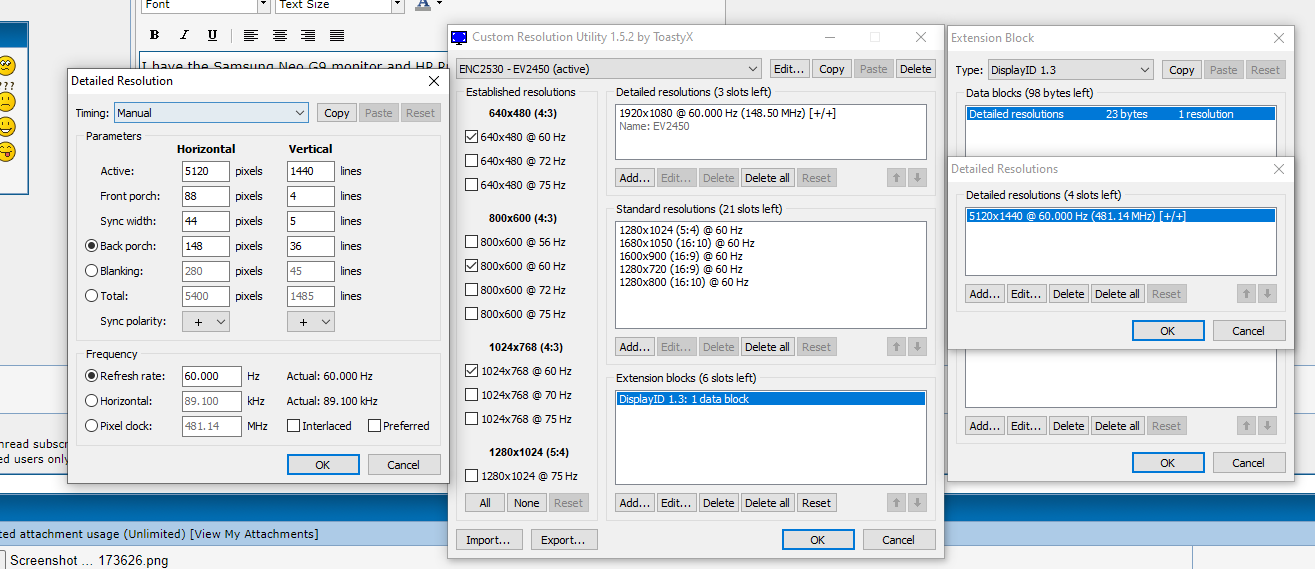Click the font color 'A' icon
The height and width of the screenshot is (569, 1315).
pos(422,5)
